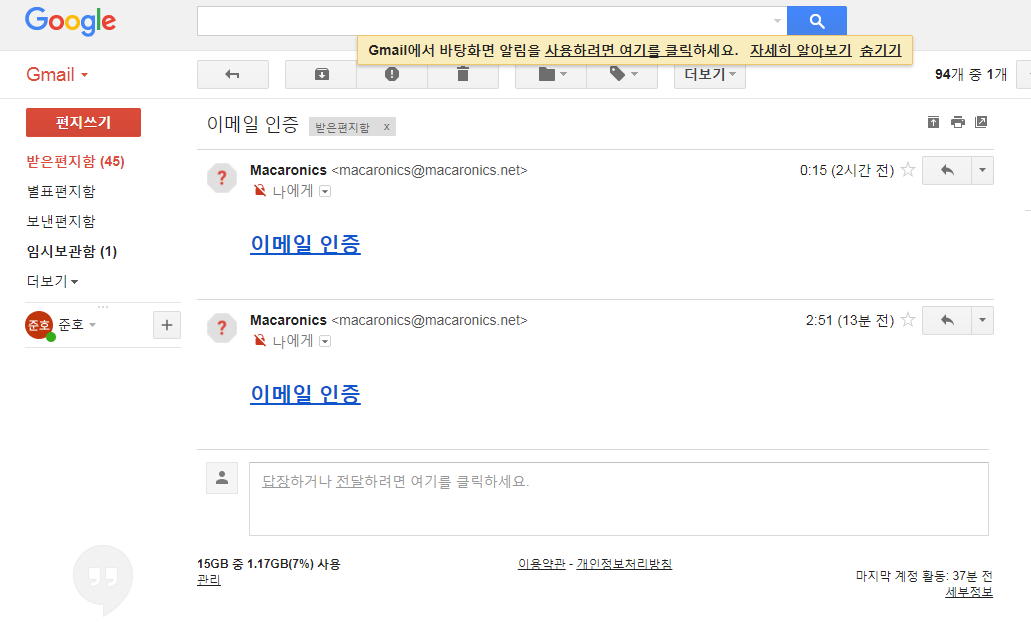
Task: Open 세부정보 account activity link
Action: [x=969, y=592]
